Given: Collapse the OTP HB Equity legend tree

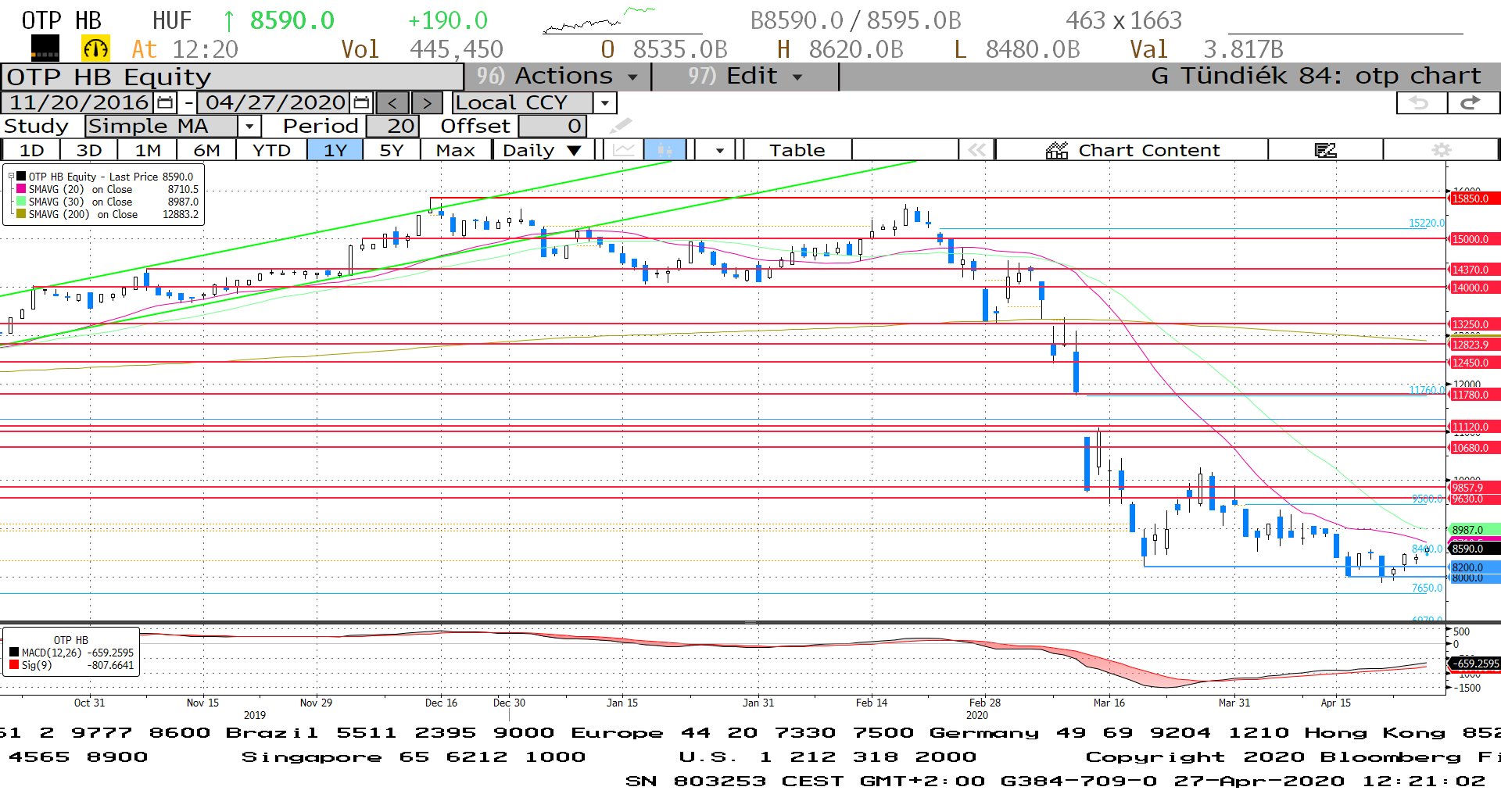Looking at the screenshot, I should tap(11, 177).
